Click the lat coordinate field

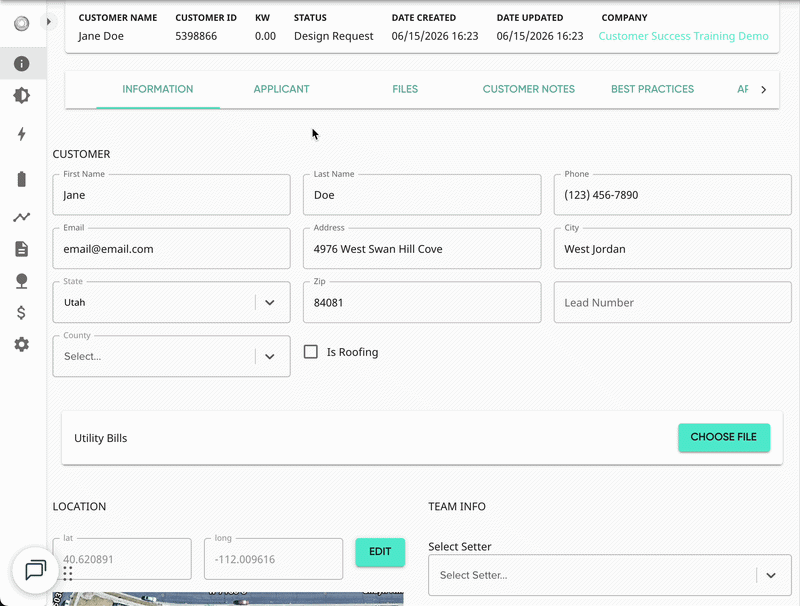(x=122, y=559)
